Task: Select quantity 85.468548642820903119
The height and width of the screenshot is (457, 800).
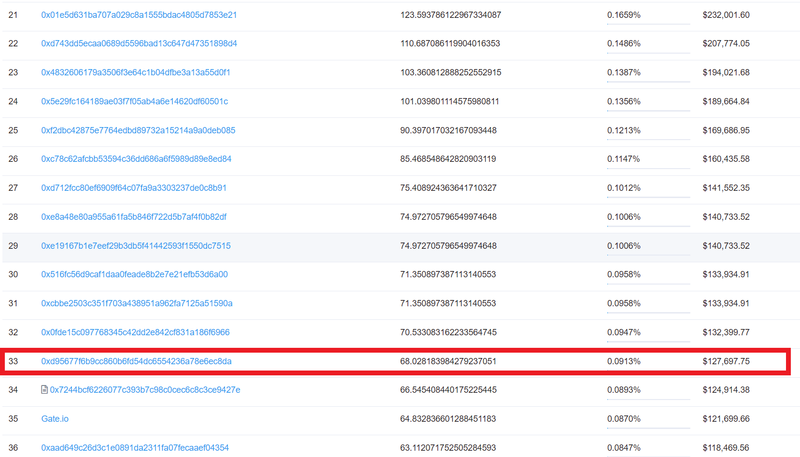Action: coord(448,159)
